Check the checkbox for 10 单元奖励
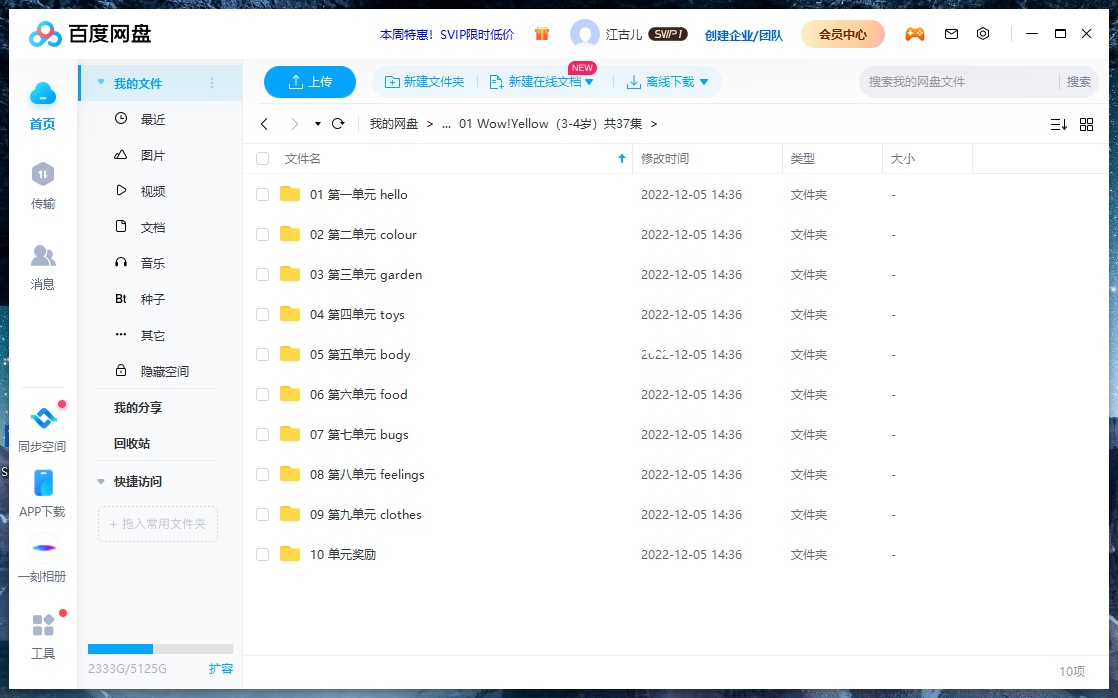The image size is (1118, 698). point(262,554)
